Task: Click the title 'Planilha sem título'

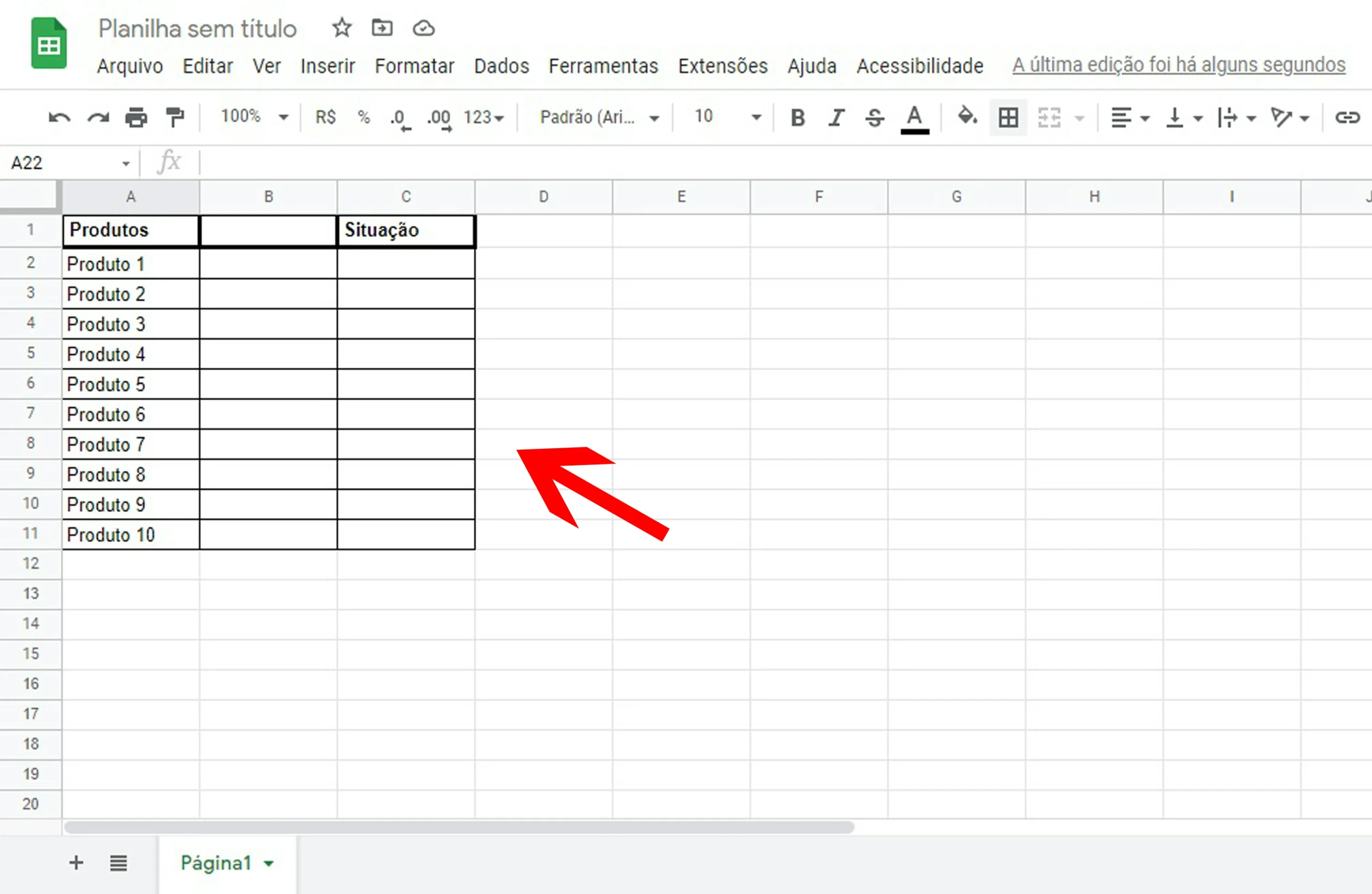Action: click(x=197, y=29)
